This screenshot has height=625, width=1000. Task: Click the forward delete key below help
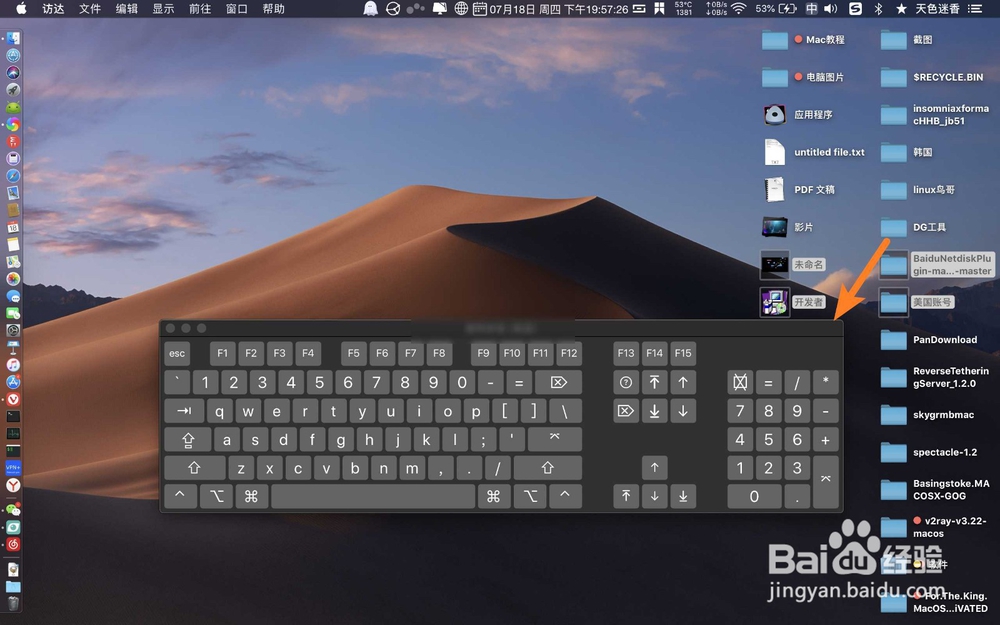(626, 411)
